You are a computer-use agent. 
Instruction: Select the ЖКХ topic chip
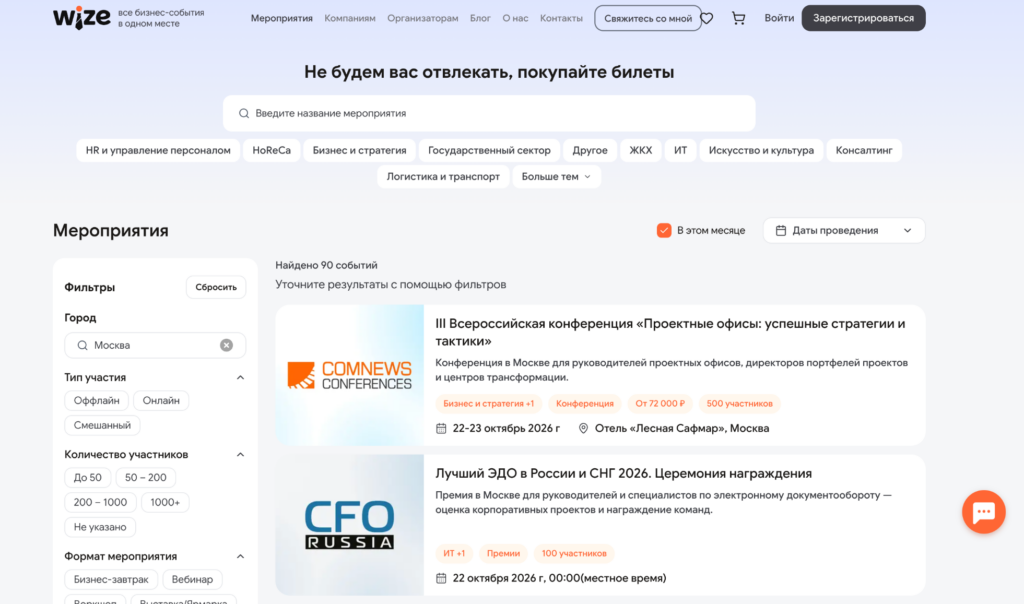click(641, 150)
